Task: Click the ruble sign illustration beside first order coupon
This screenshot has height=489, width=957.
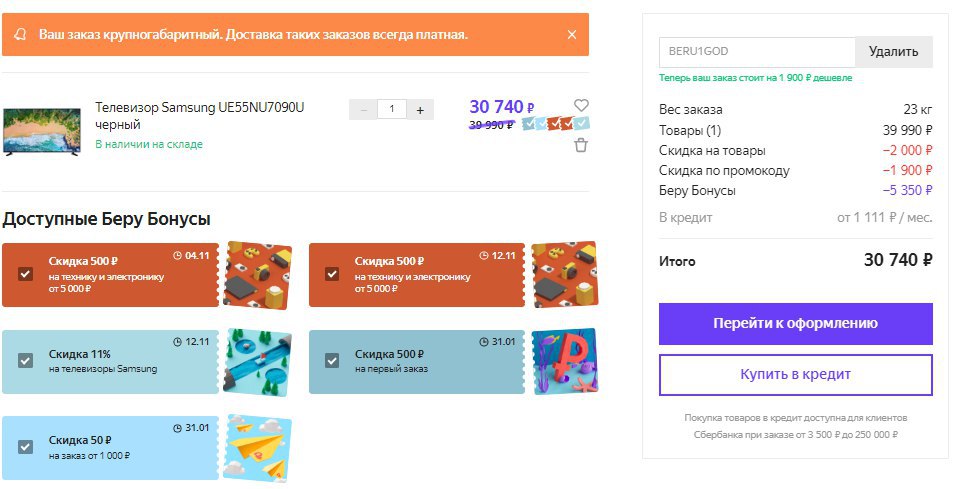Action: (565, 361)
